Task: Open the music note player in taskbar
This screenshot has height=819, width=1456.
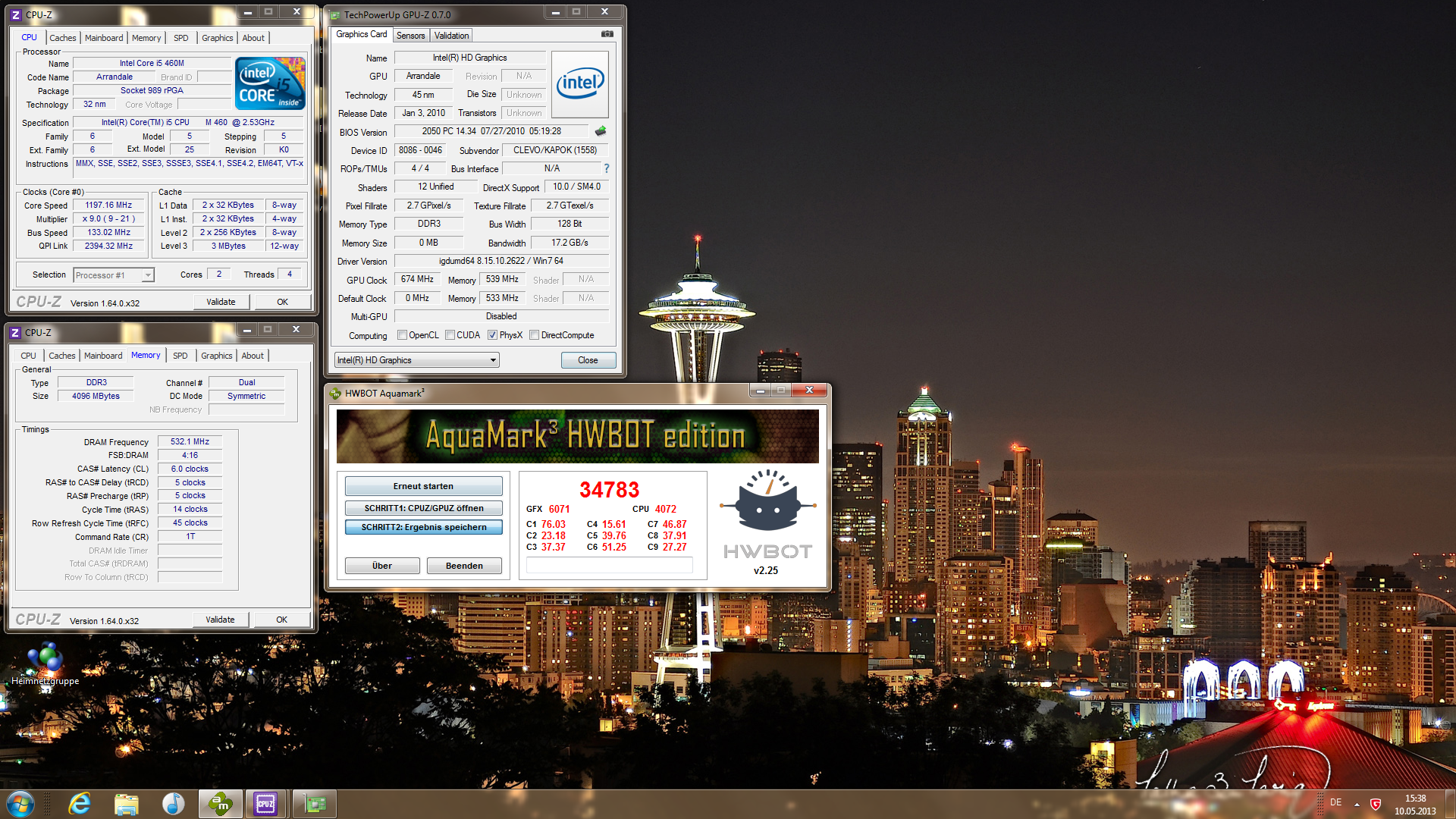Action: click(174, 804)
